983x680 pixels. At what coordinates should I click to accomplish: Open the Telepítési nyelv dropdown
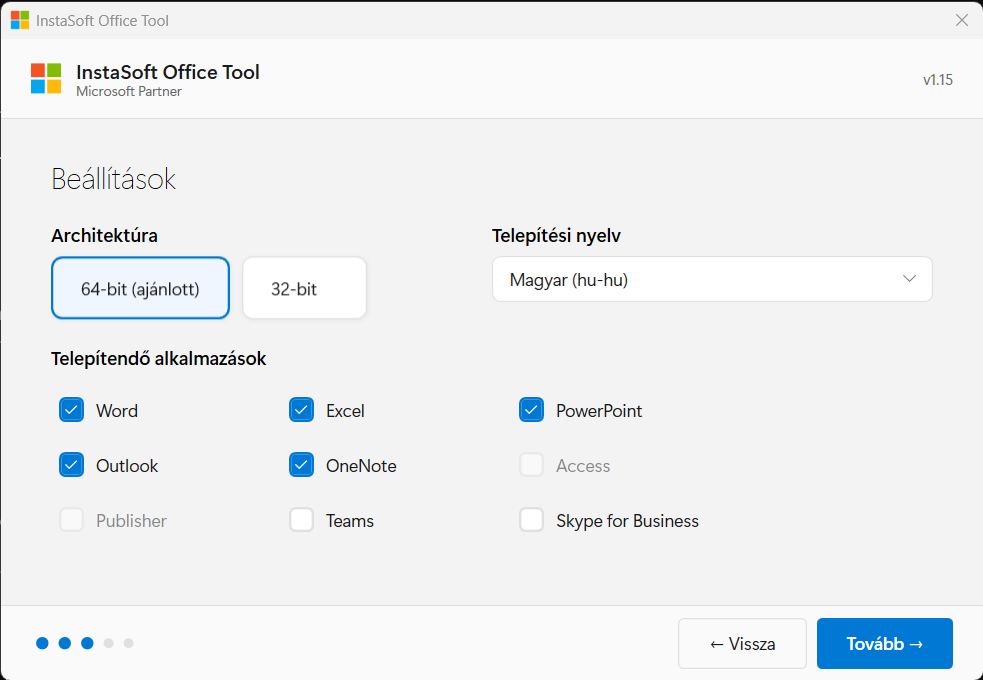click(711, 279)
